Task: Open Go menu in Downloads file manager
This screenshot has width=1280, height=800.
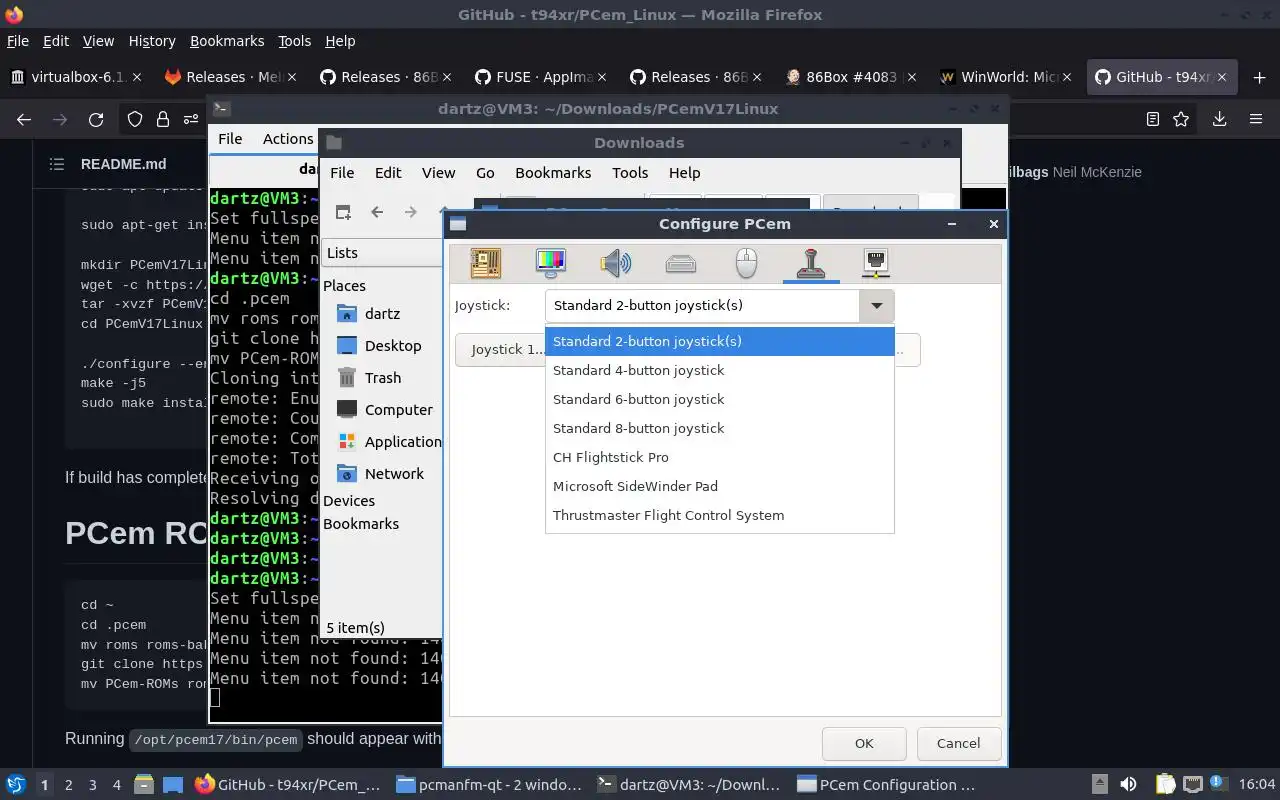Action: pos(485,173)
